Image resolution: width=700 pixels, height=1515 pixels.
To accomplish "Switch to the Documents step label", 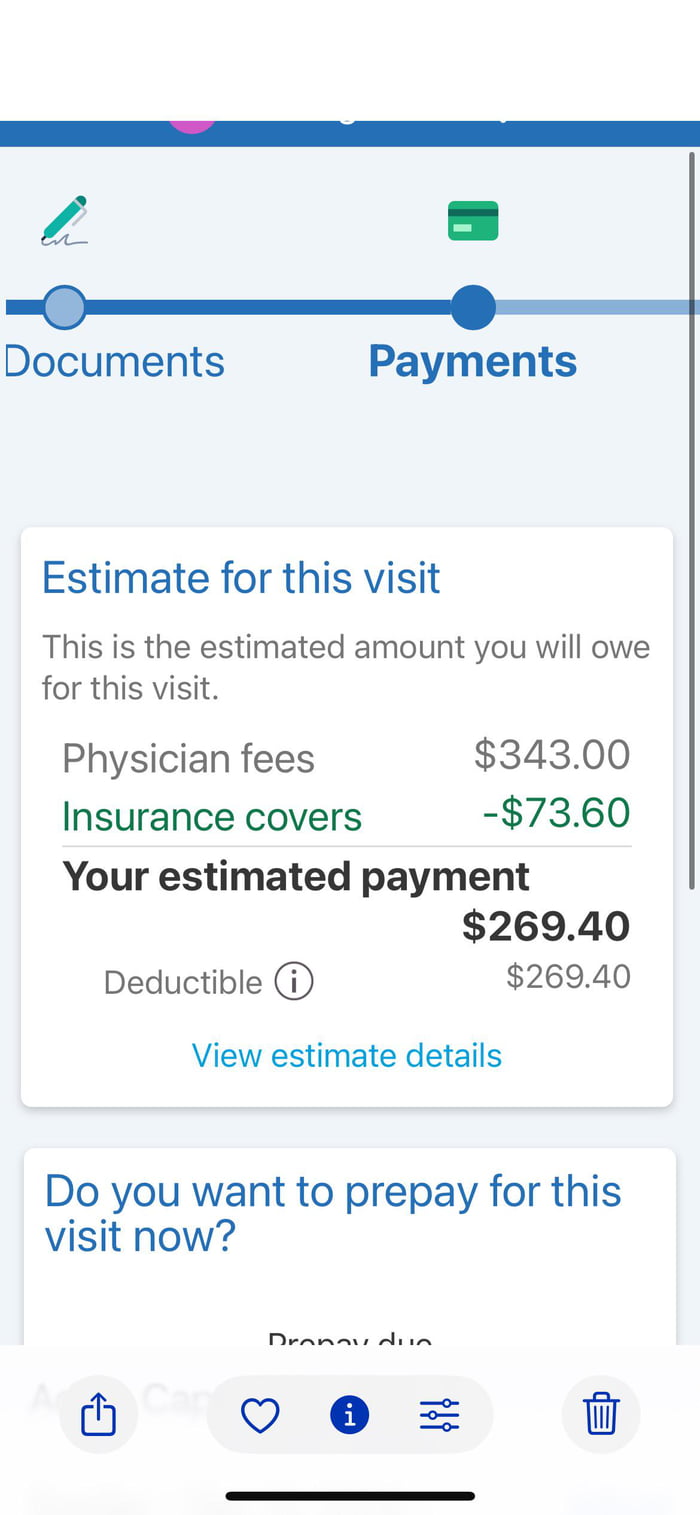I will (x=113, y=361).
